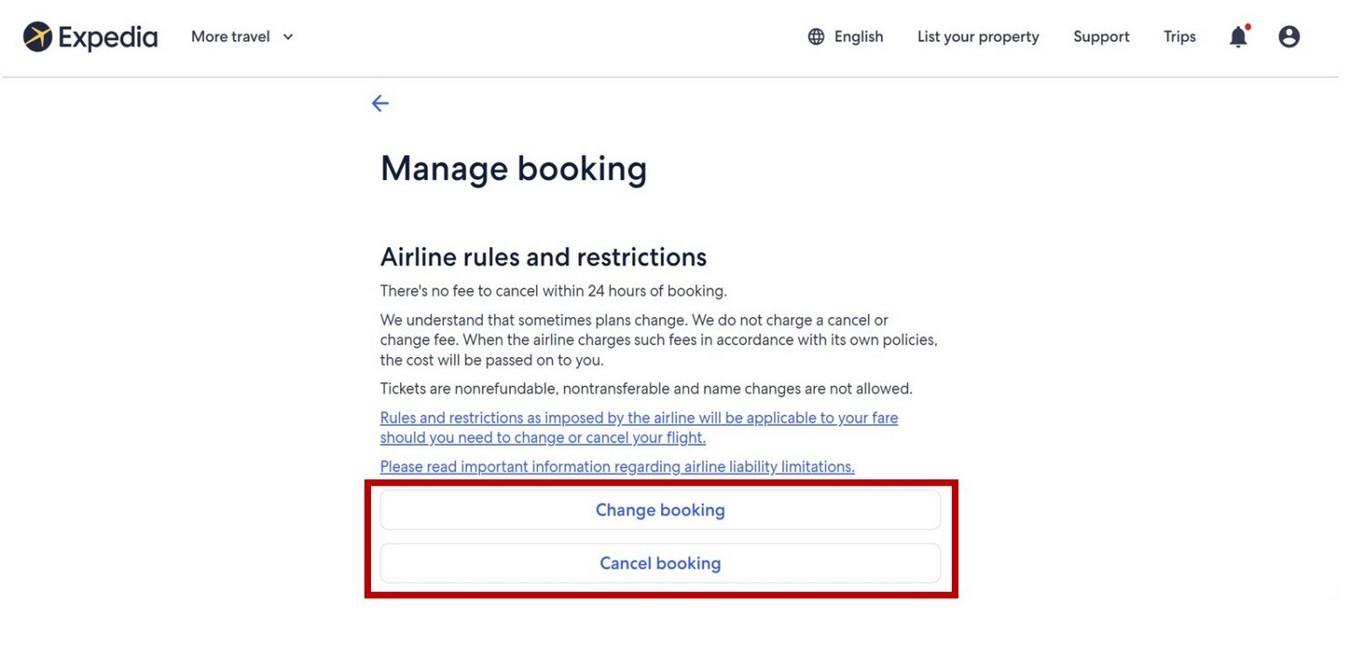This screenshot has height=662, width=1350.
Task: Expand the chevron beside More travel
Action: (288, 37)
